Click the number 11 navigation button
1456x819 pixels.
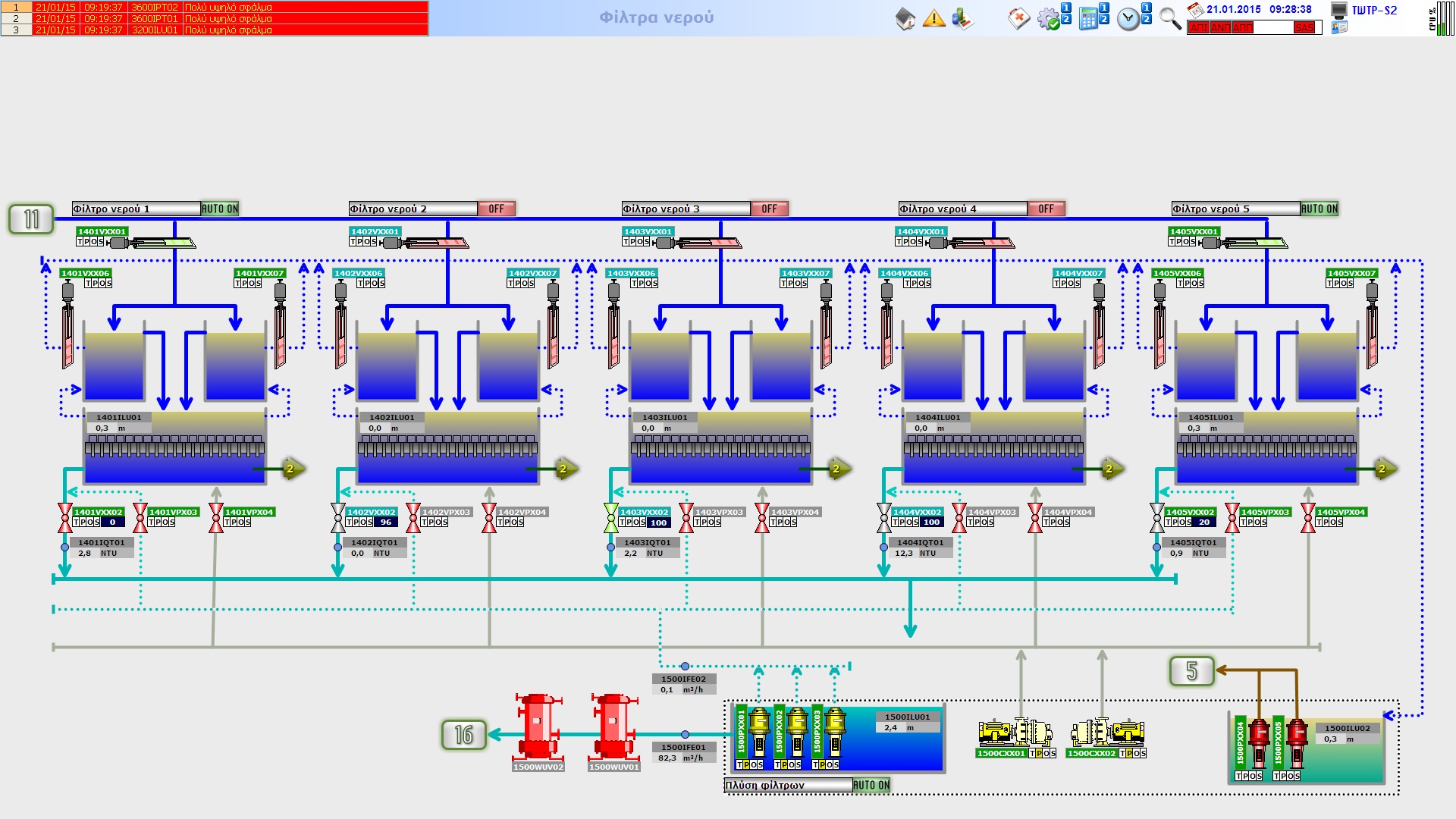pos(31,219)
